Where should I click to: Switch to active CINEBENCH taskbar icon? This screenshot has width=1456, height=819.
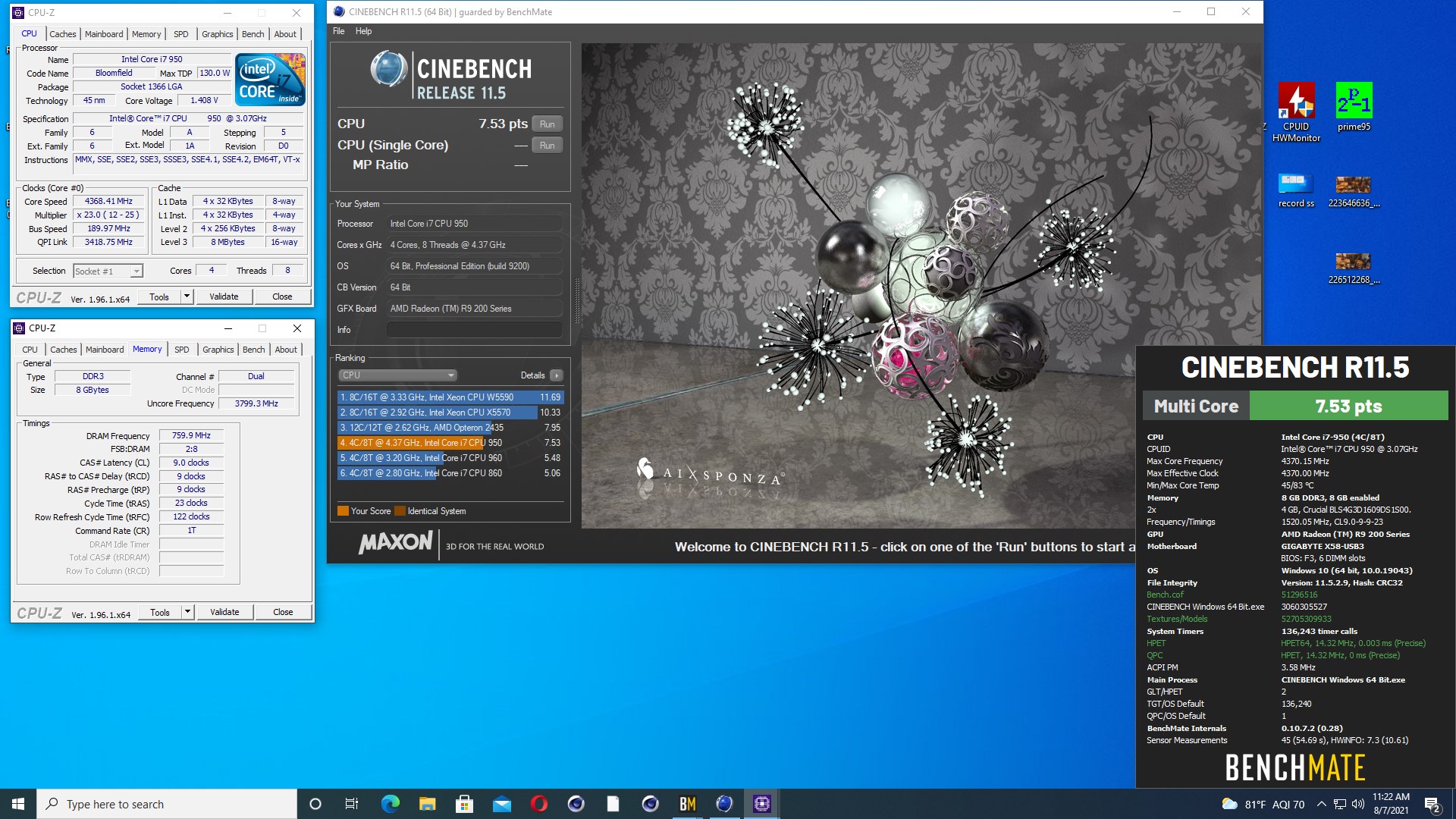tap(724, 804)
